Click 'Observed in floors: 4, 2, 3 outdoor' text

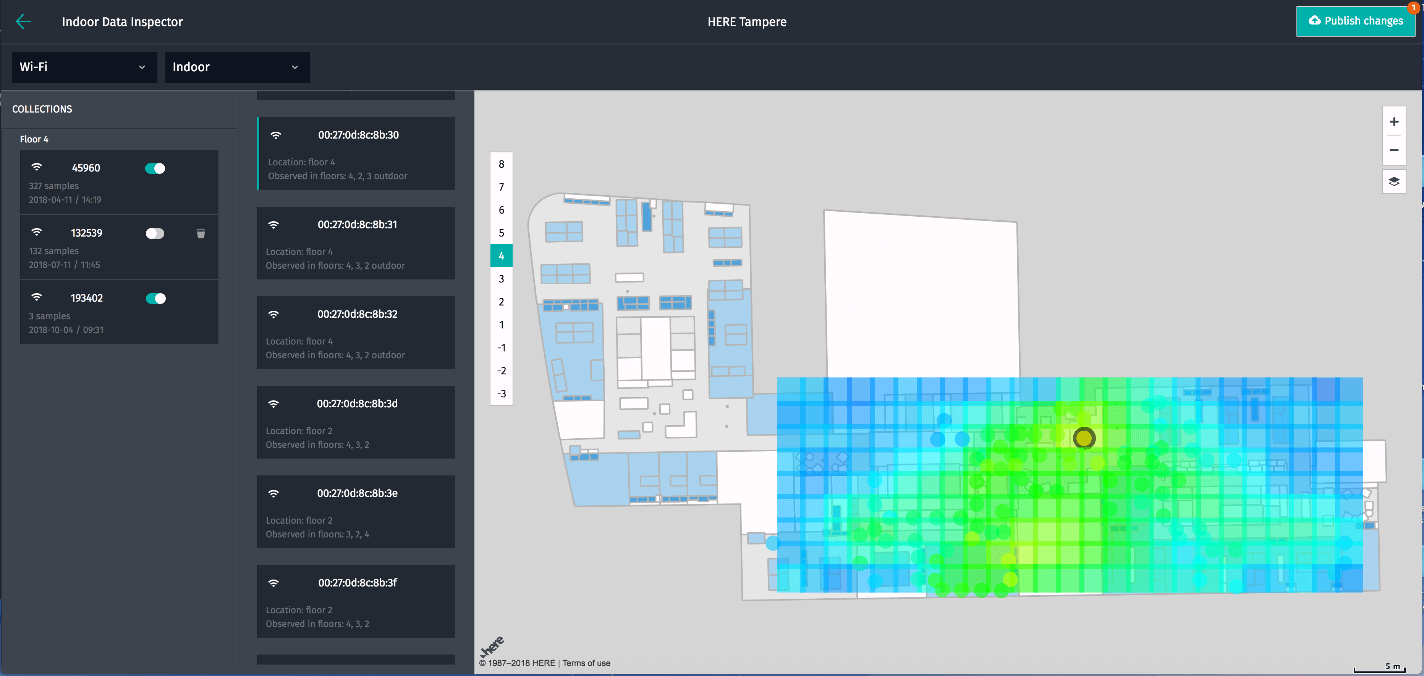click(x=337, y=176)
